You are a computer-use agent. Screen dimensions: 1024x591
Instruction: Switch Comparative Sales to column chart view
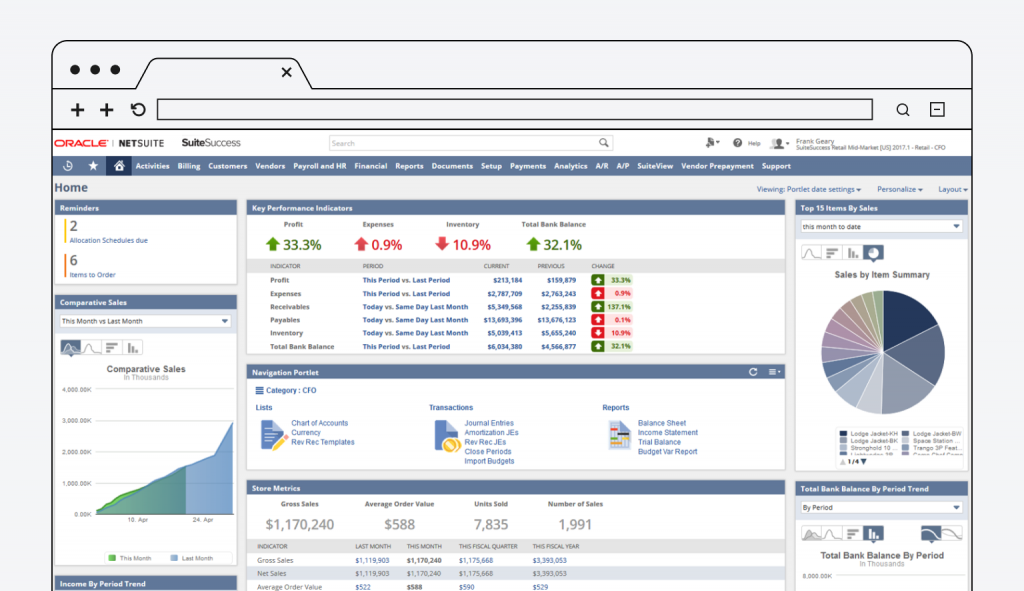pos(133,348)
